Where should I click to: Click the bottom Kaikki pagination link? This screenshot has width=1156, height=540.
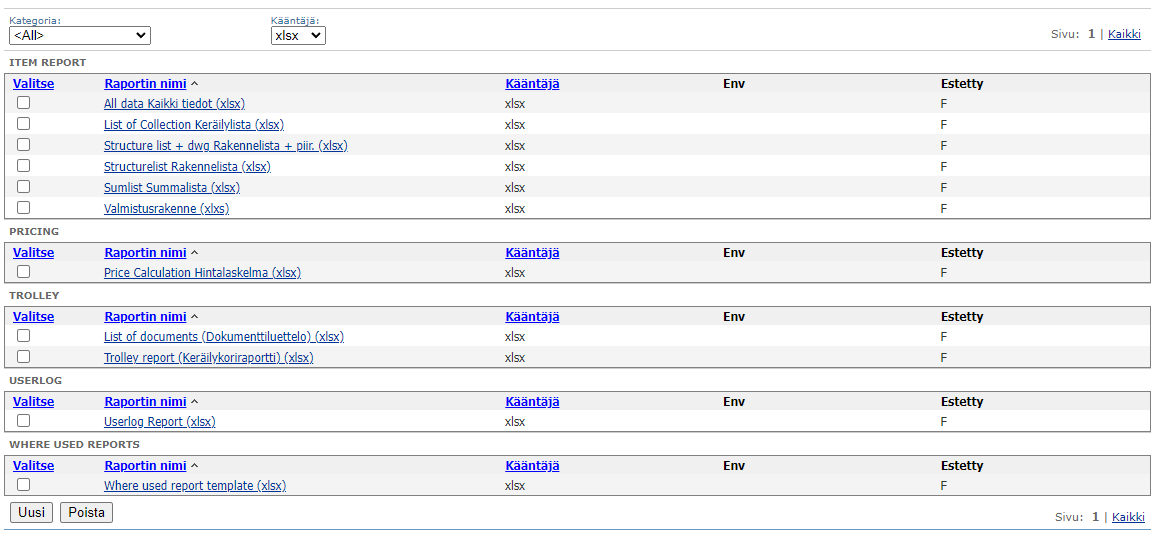tap(1128, 517)
